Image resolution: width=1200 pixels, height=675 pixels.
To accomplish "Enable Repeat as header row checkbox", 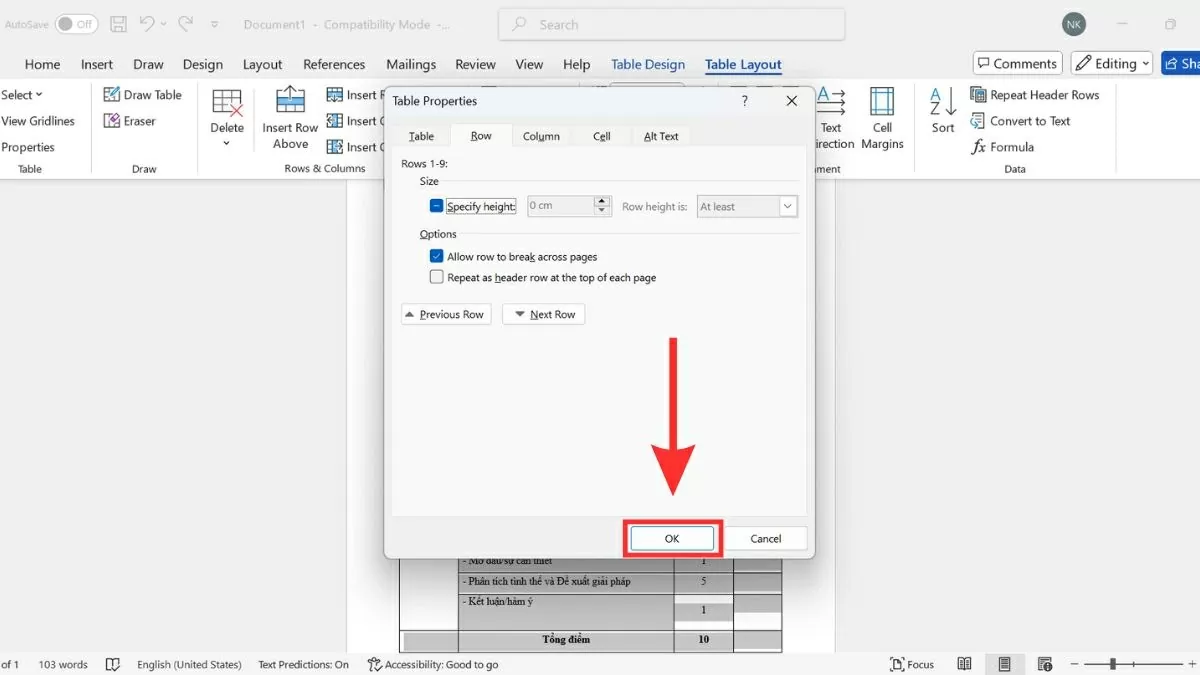I will pyautogui.click(x=436, y=277).
